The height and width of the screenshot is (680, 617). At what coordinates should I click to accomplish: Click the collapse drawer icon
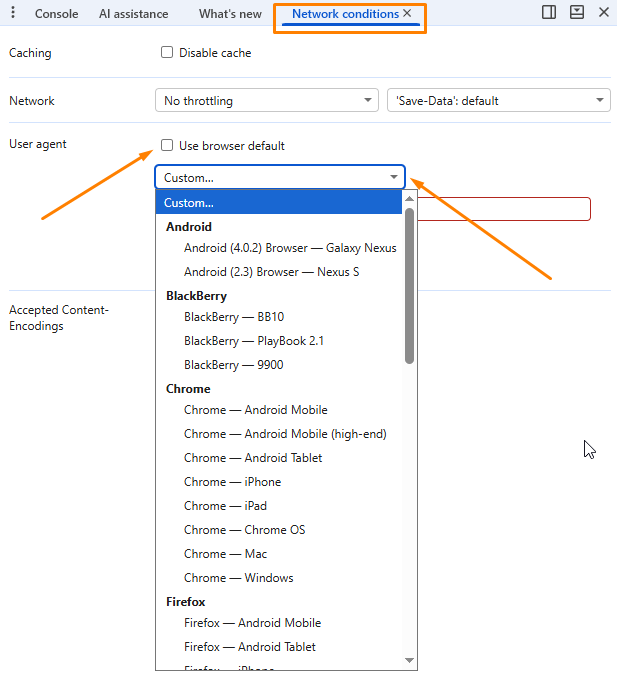577,13
